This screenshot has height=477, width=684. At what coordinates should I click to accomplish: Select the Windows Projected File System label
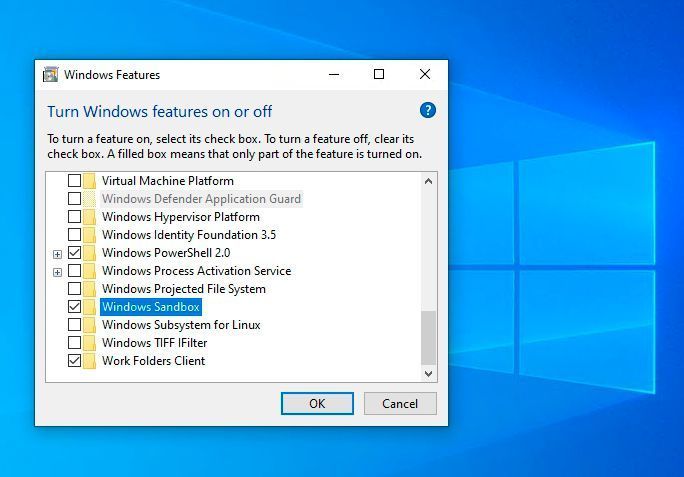click(184, 289)
